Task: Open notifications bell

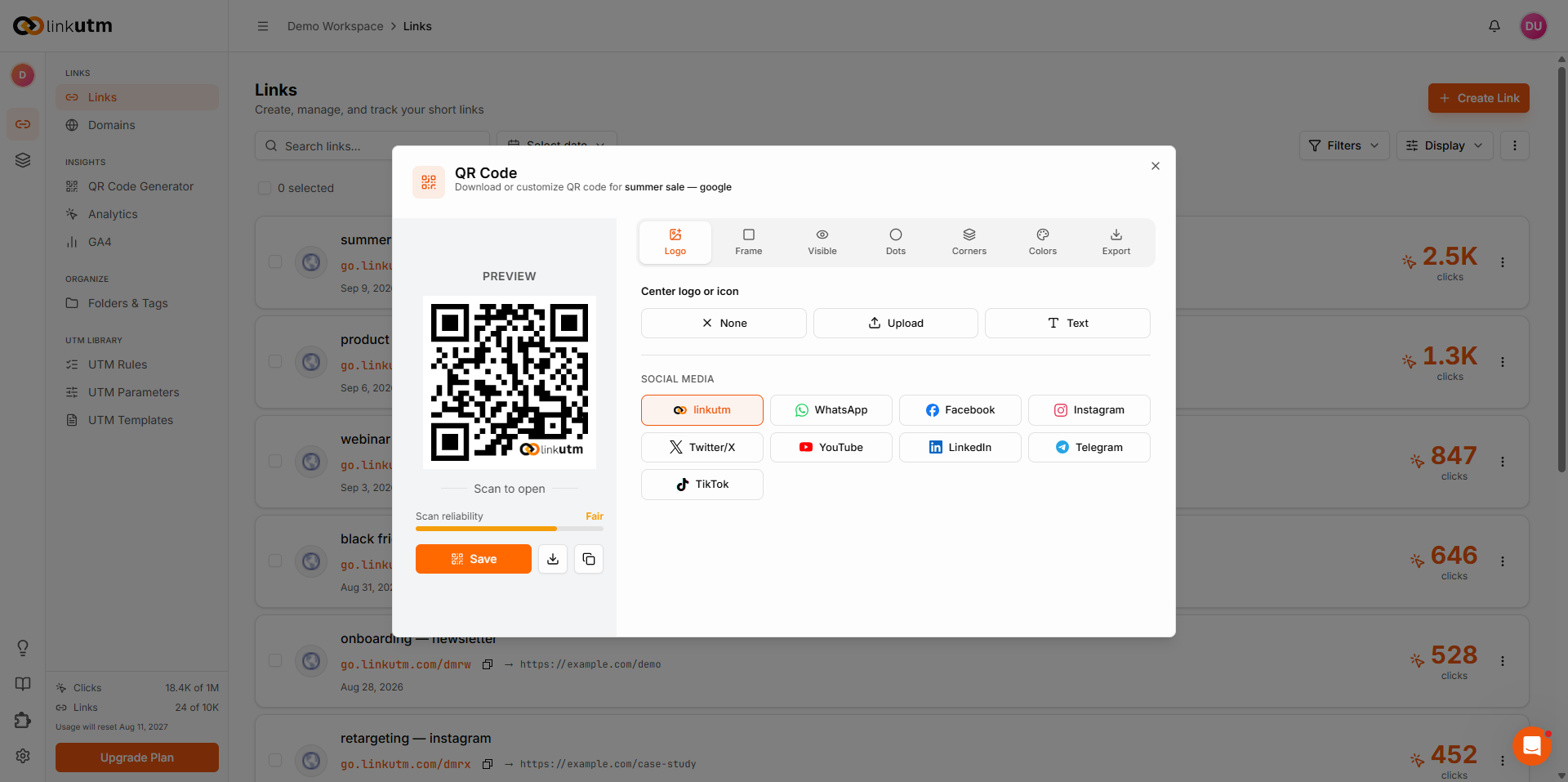Action: coord(1494,26)
